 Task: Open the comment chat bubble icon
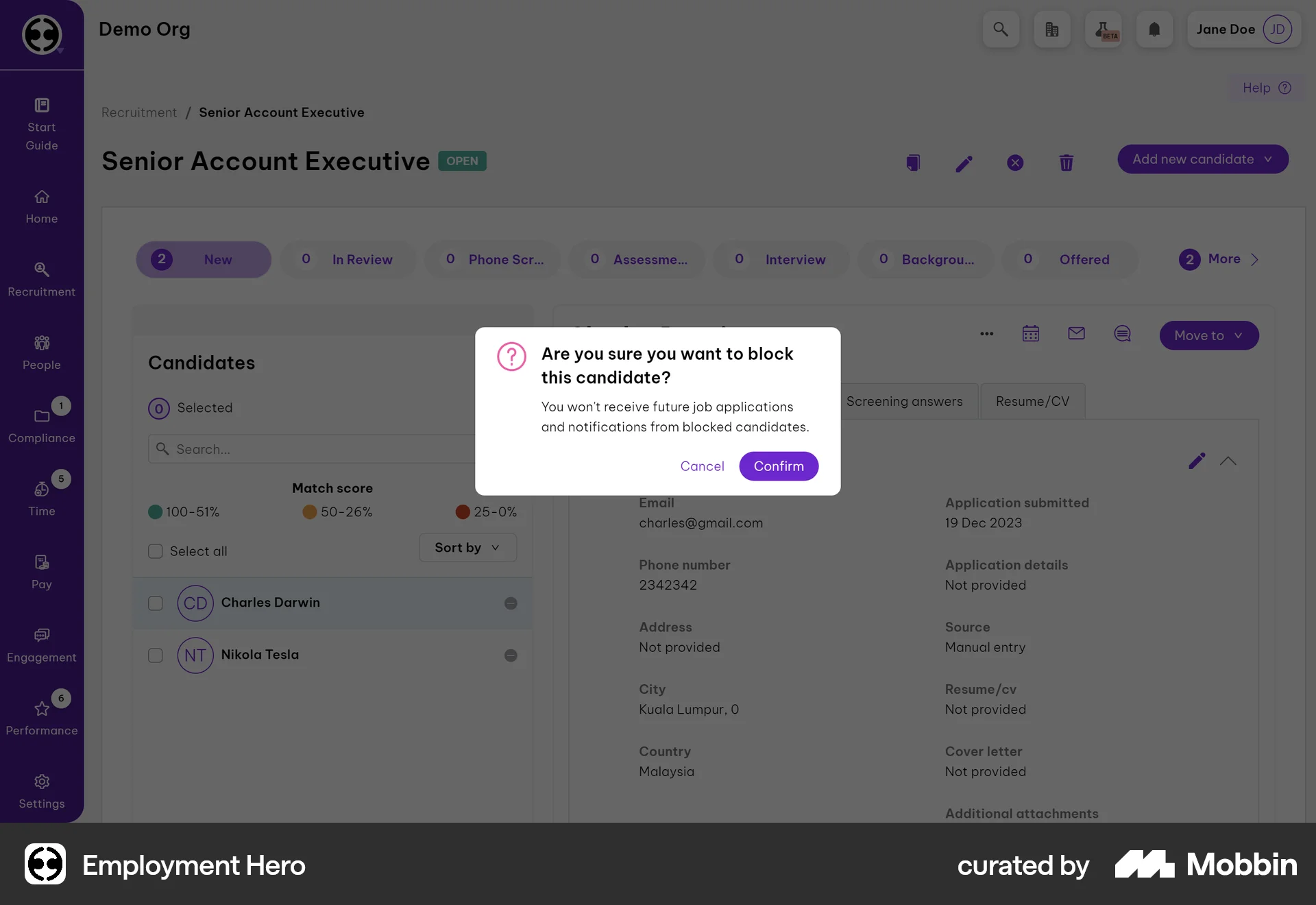point(1122,334)
